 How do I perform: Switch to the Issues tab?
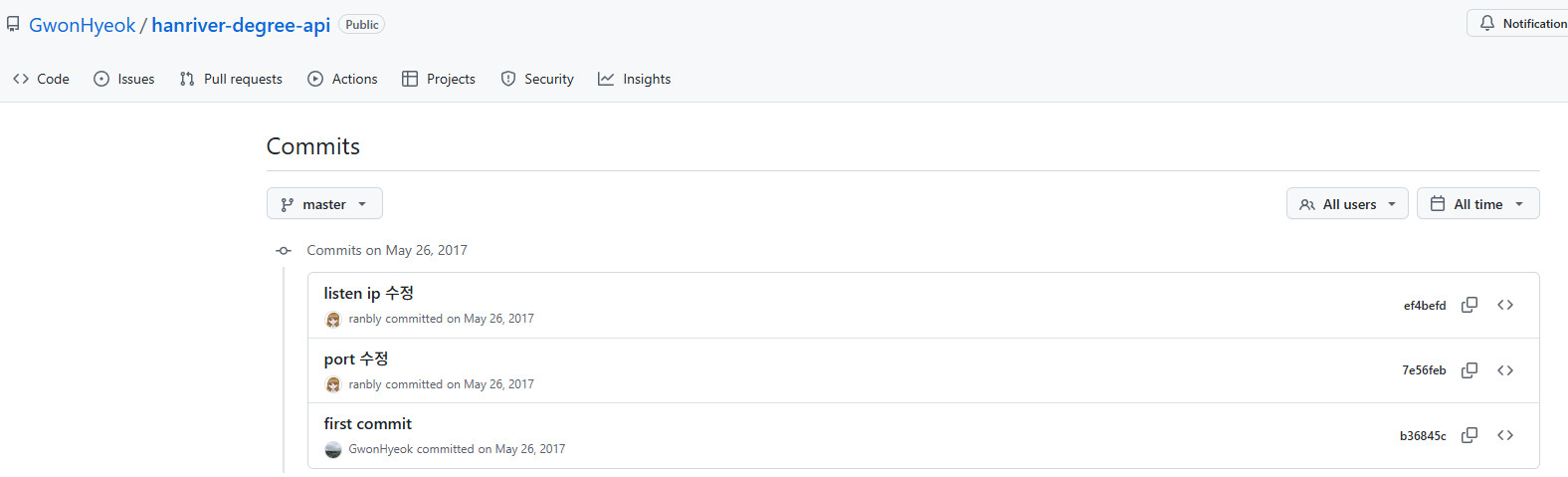coord(124,79)
